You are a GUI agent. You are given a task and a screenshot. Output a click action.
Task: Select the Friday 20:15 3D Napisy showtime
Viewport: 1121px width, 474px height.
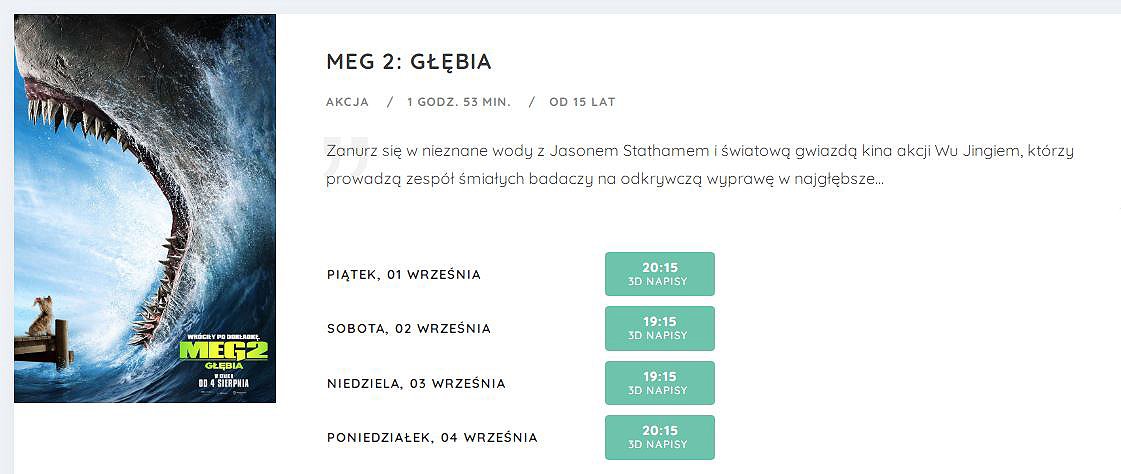[x=659, y=274]
